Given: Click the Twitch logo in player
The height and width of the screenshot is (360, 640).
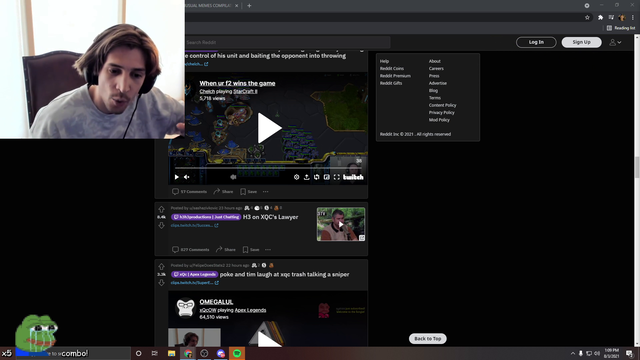Looking at the screenshot, I should pos(353,177).
